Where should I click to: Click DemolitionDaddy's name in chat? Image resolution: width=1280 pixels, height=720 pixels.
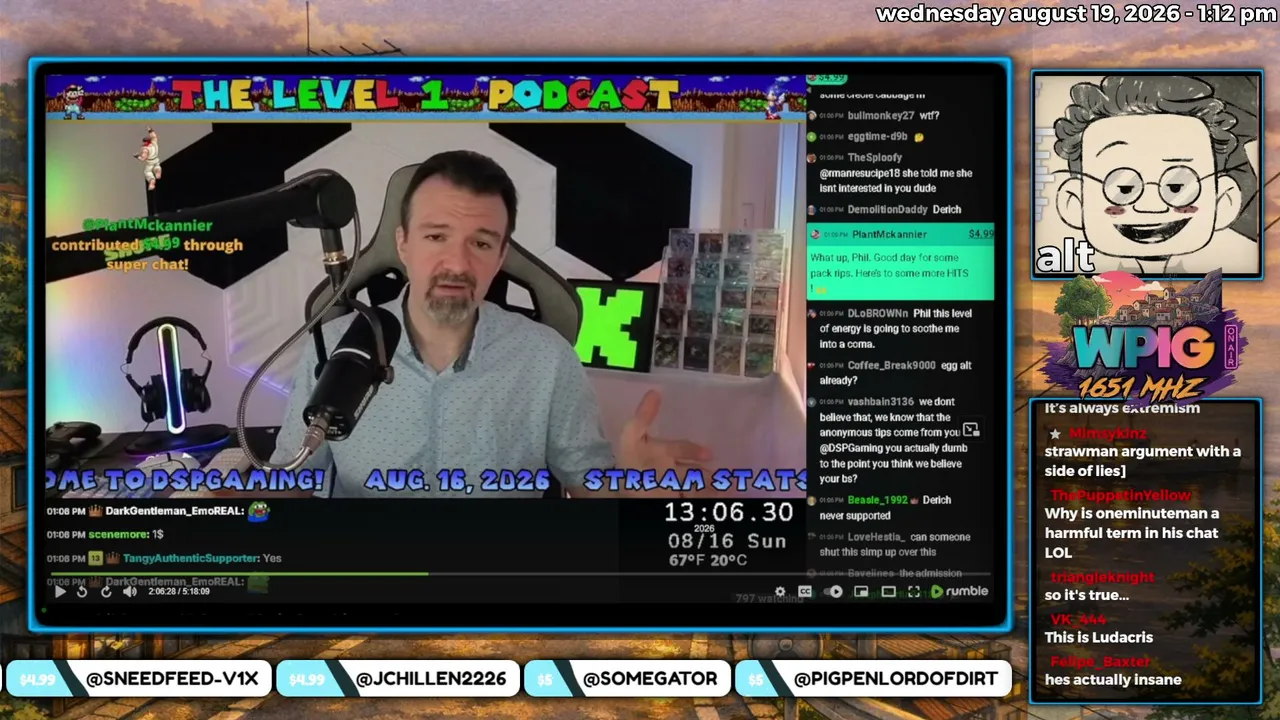pos(887,210)
